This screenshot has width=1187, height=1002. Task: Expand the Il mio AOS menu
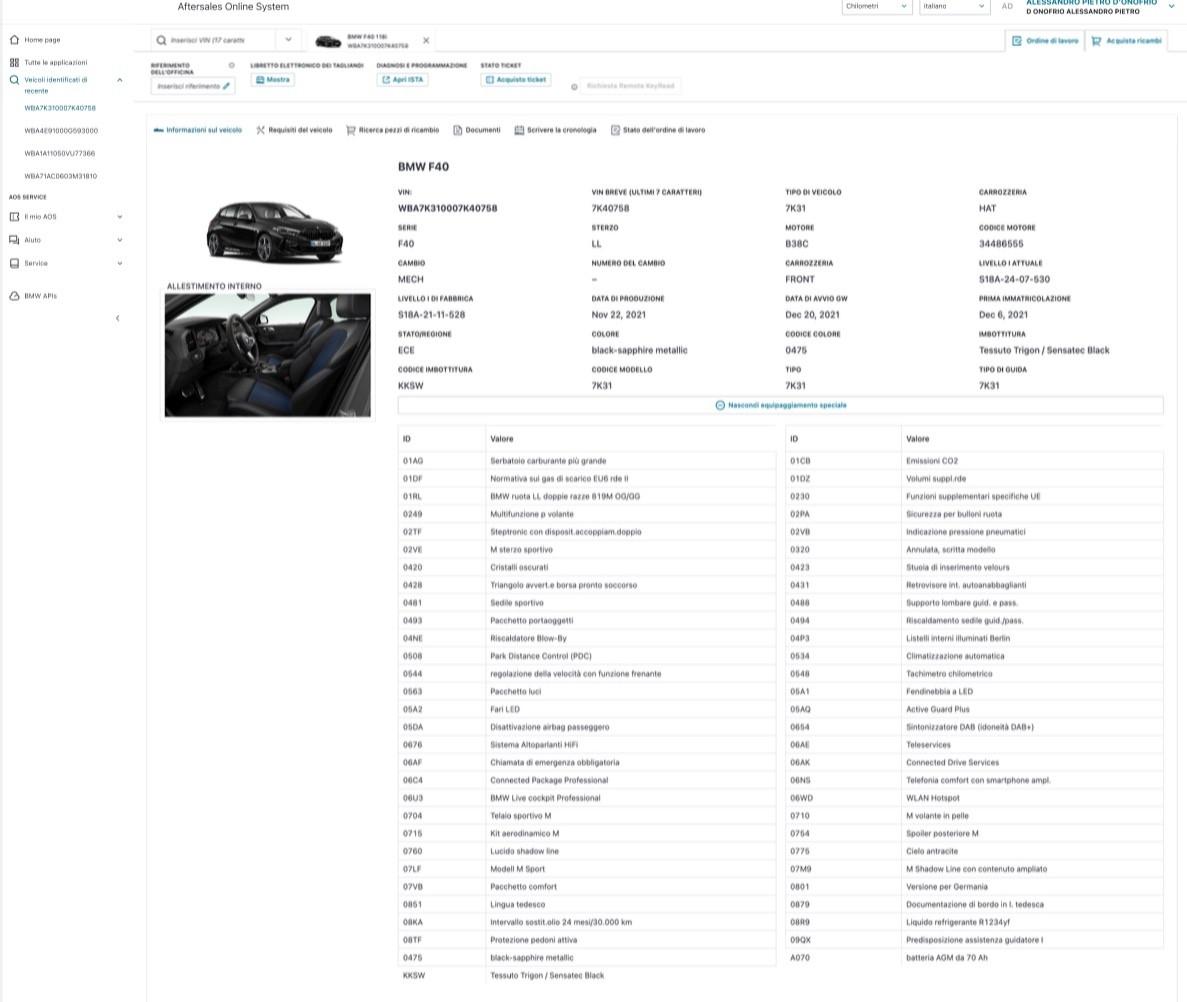(x=120, y=217)
